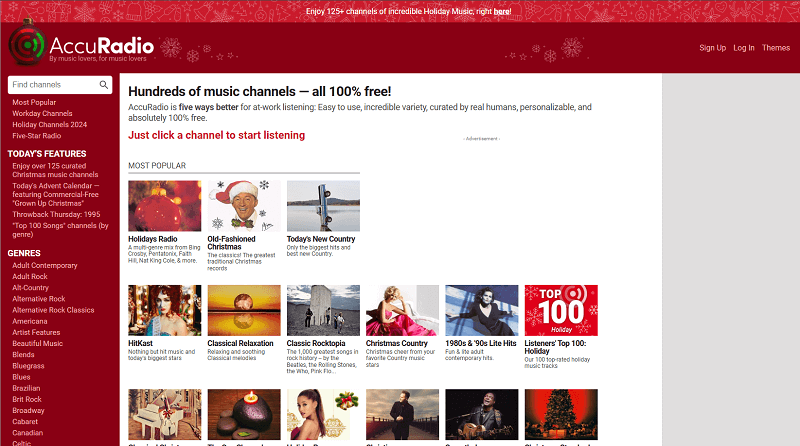The height and width of the screenshot is (446, 800).
Task: Select Canadian genre
Action: pos(28,433)
